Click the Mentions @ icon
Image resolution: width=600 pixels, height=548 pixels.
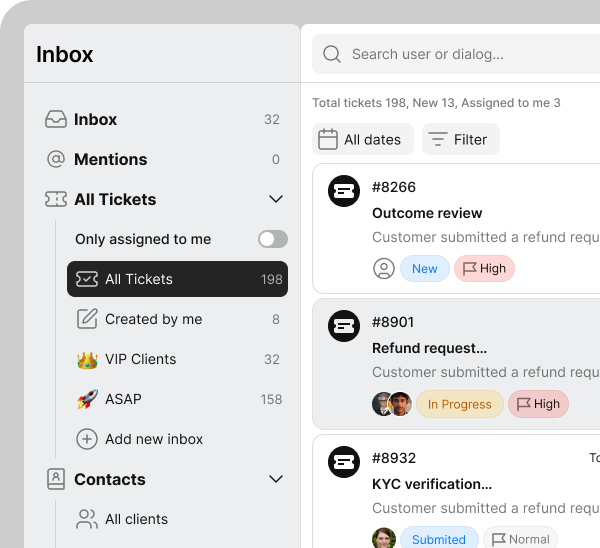pyautogui.click(x=56, y=159)
